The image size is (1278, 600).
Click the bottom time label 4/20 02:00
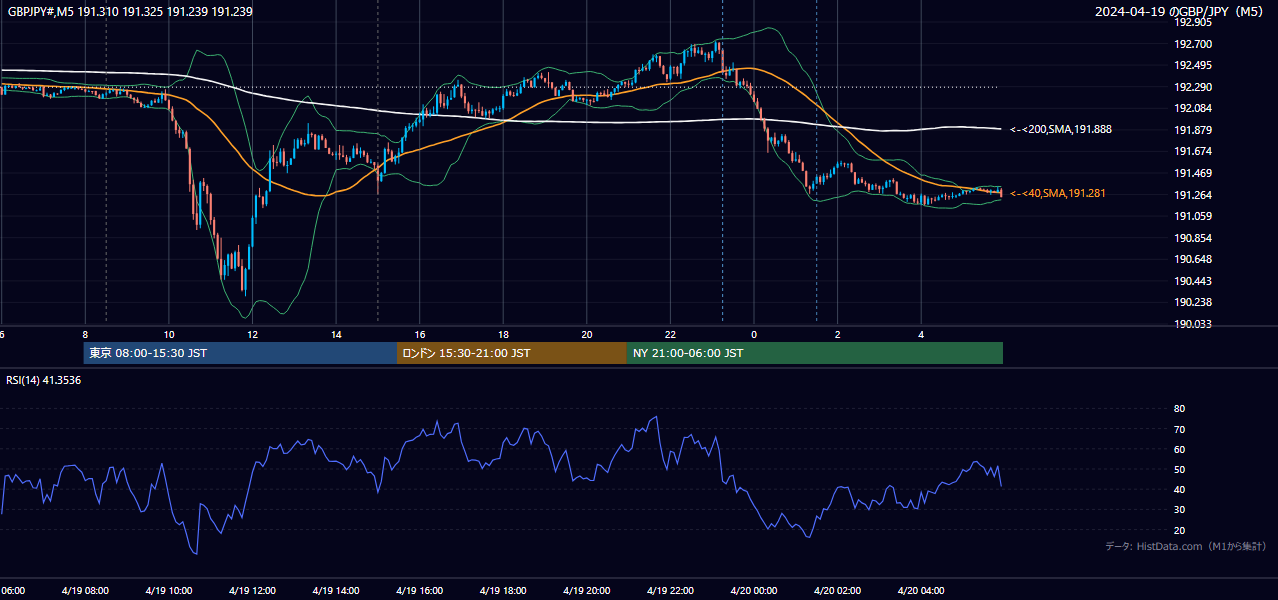click(838, 590)
